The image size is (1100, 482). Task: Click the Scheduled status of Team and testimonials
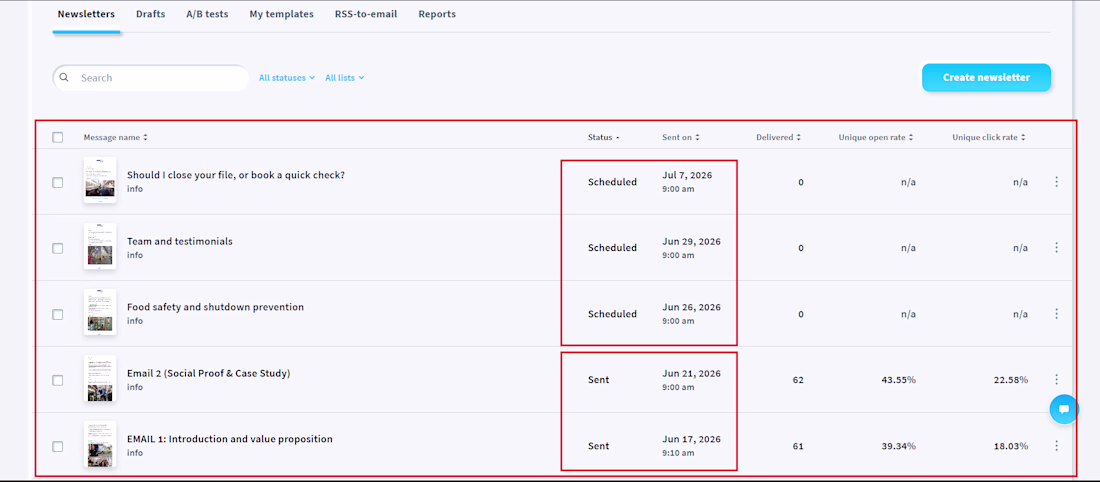pos(612,248)
